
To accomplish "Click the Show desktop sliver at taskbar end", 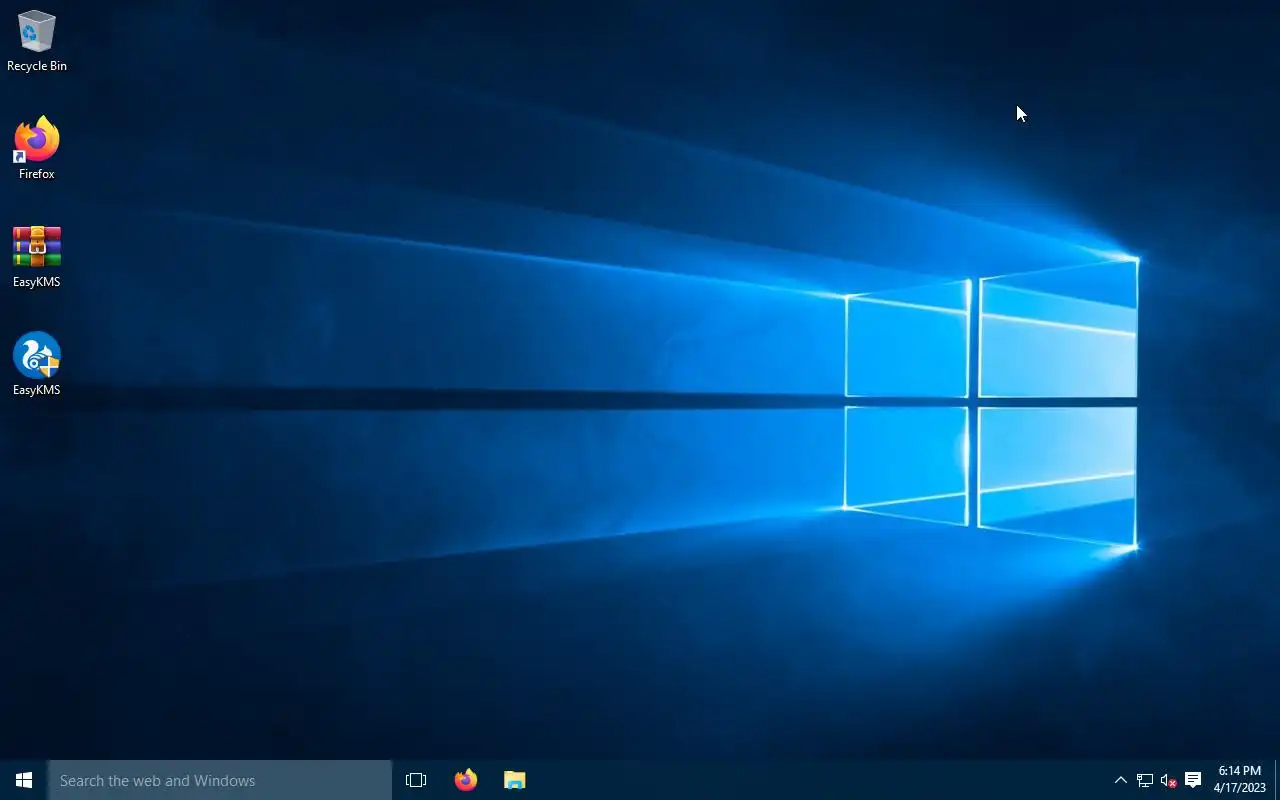I will (1277, 780).
